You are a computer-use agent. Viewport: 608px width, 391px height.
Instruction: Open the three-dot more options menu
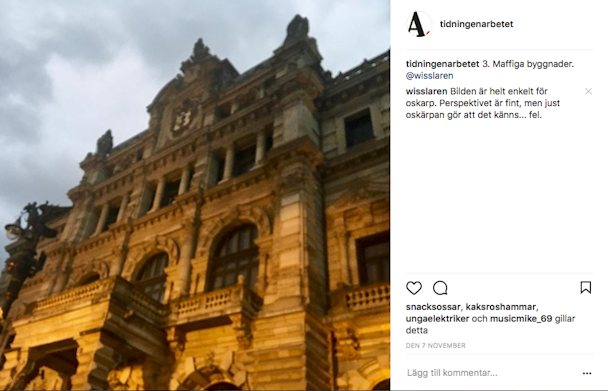click(x=587, y=373)
